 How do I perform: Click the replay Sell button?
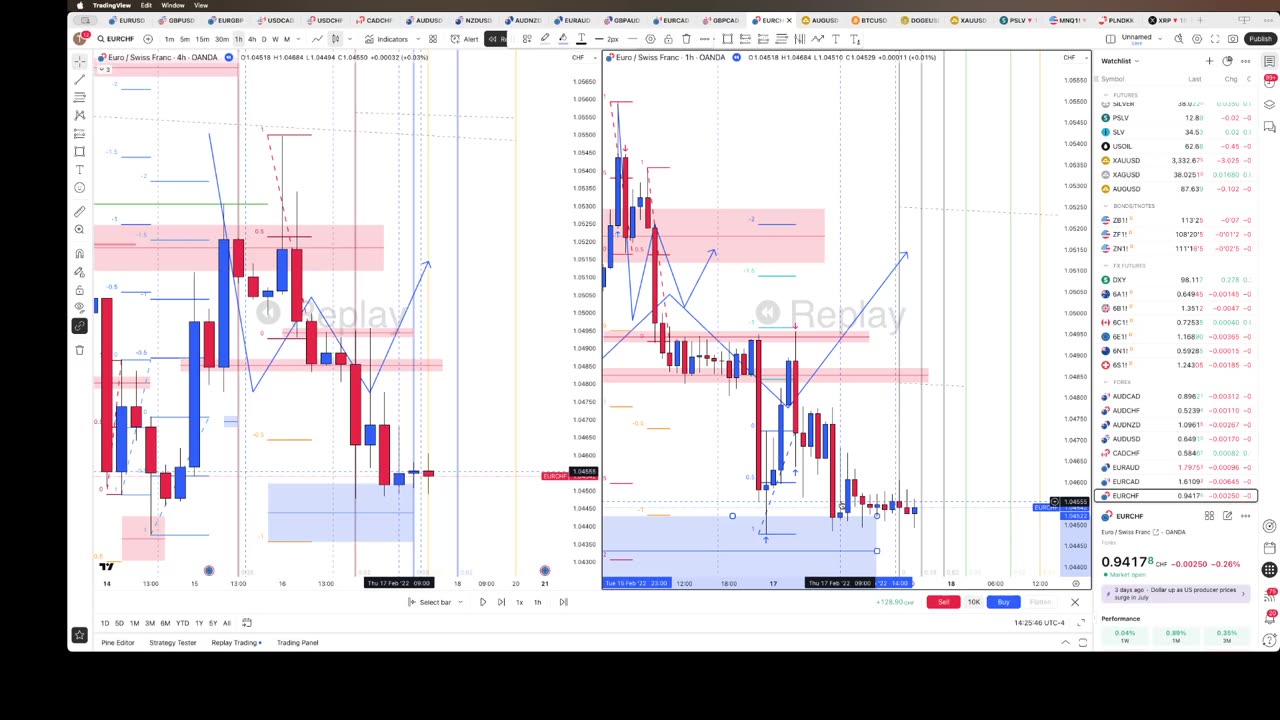click(x=943, y=602)
